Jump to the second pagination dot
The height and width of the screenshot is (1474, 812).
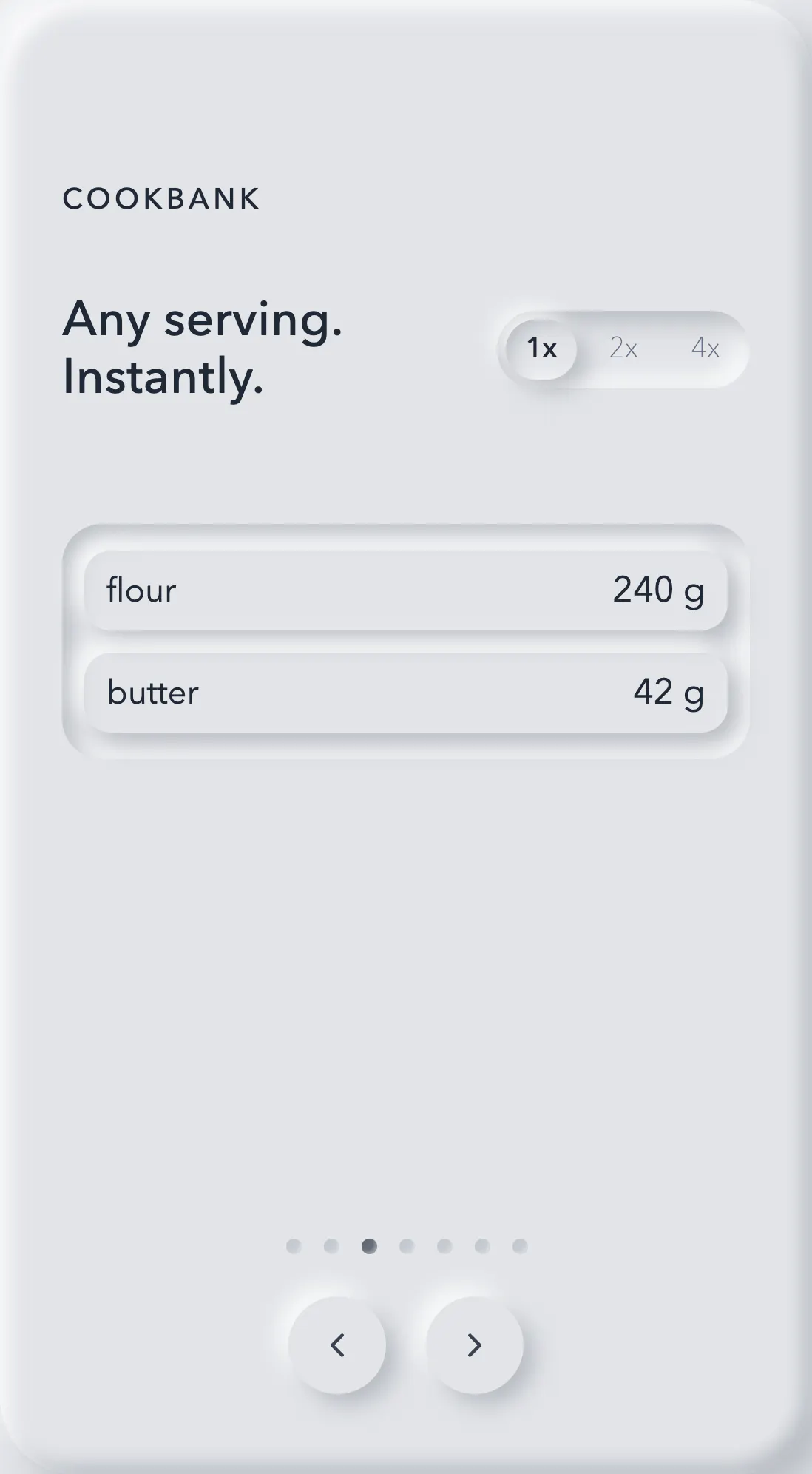[331, 1246]
